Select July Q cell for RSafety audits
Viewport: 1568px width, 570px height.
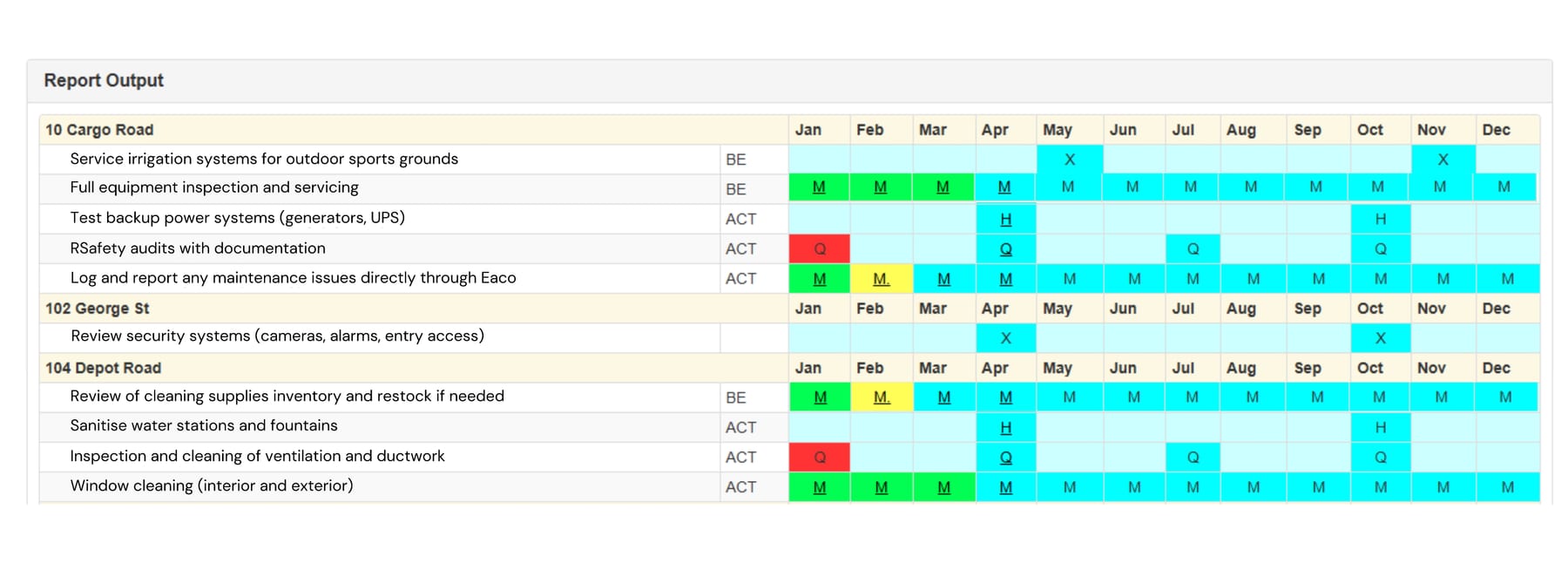coord(1193,249)
